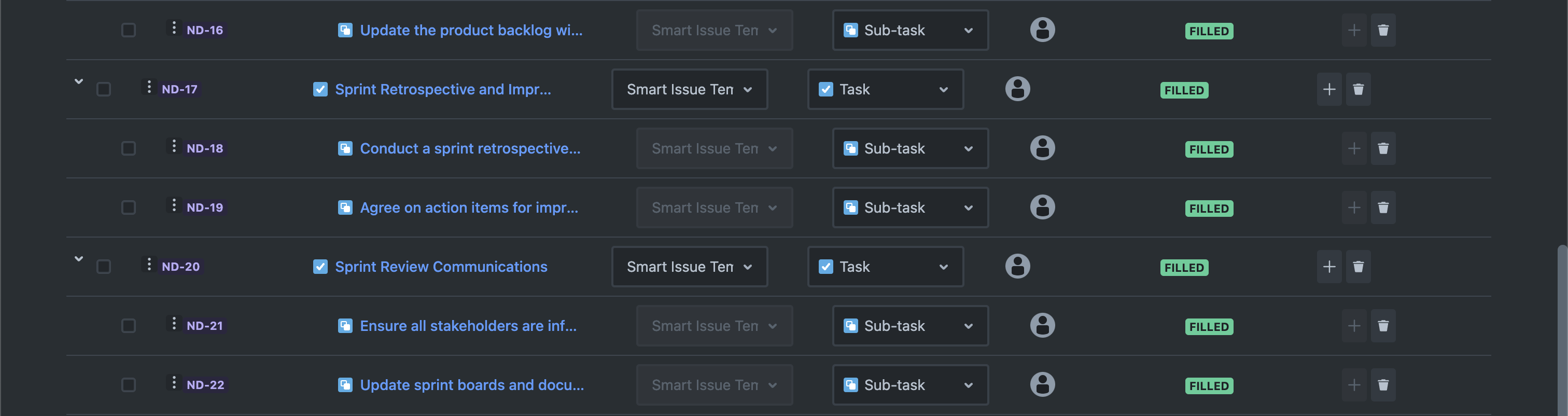Click the assignee avatar for ND-19
The width and height of the screenshot is (1568, 416).
click(x=1042, y=207)
